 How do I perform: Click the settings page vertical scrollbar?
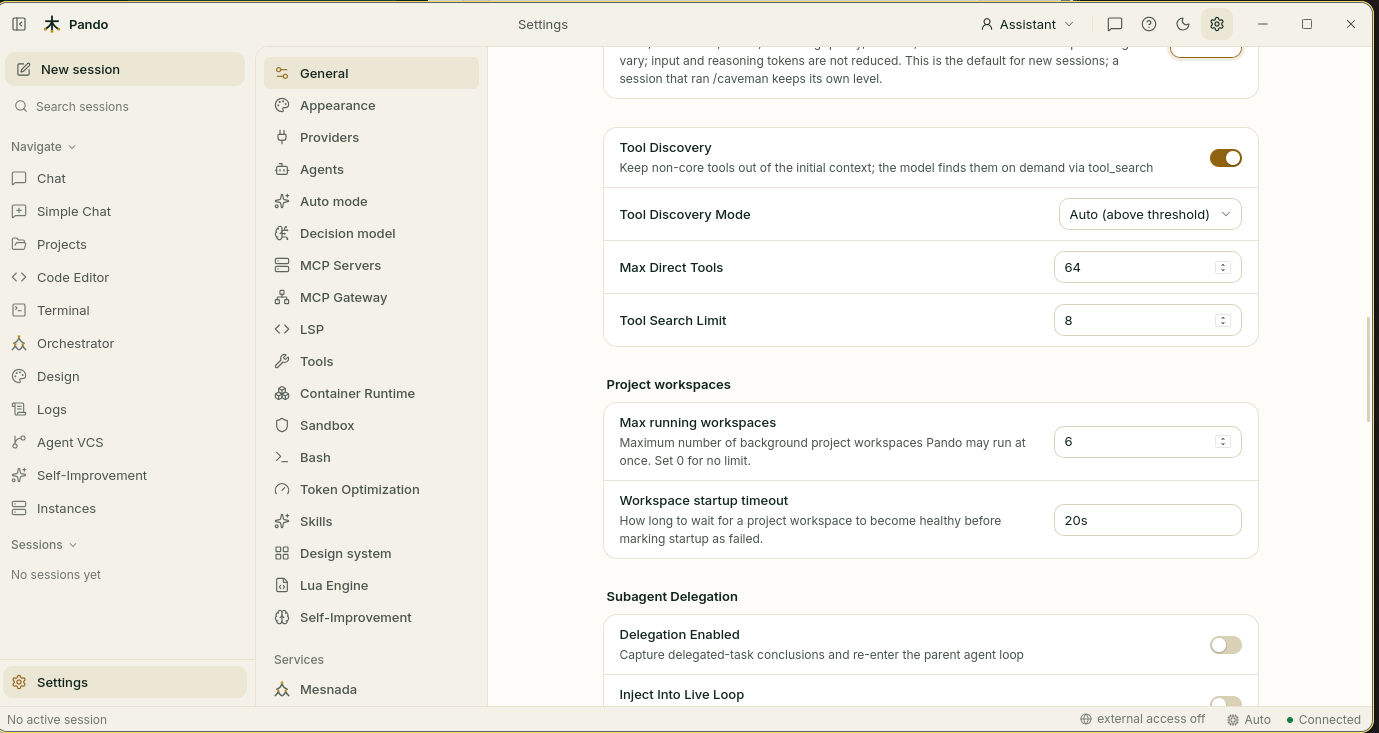tap(1369, 370)
